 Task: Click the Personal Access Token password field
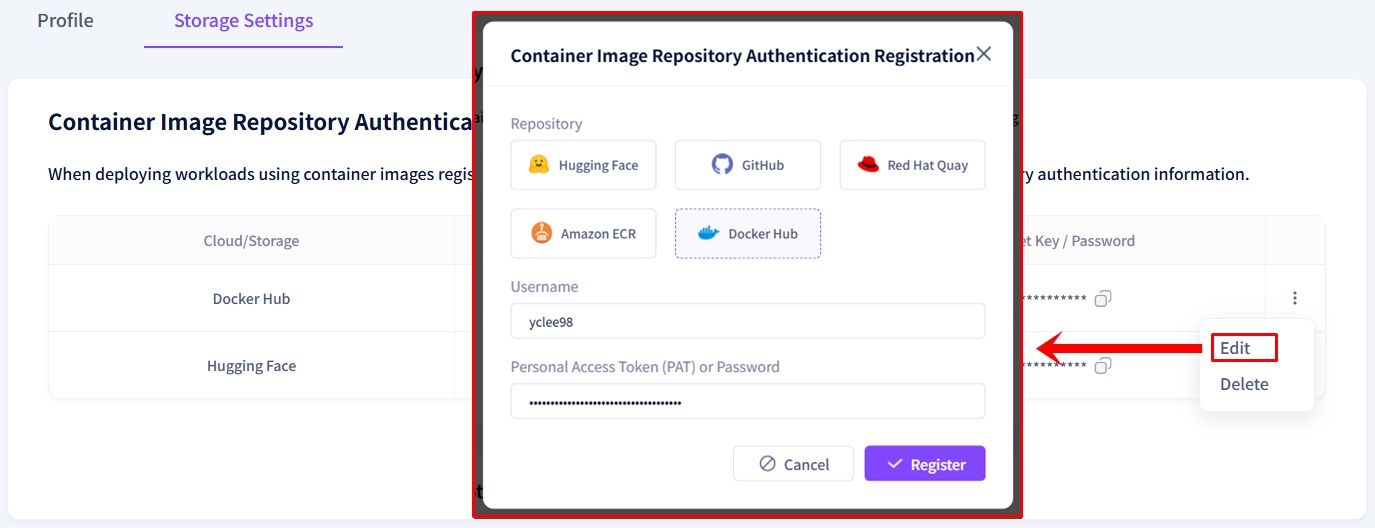click(x=747, y=402)
